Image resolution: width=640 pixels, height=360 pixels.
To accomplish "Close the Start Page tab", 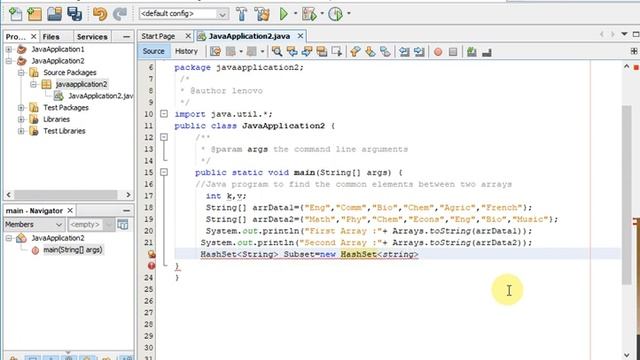I will [188, 36].
